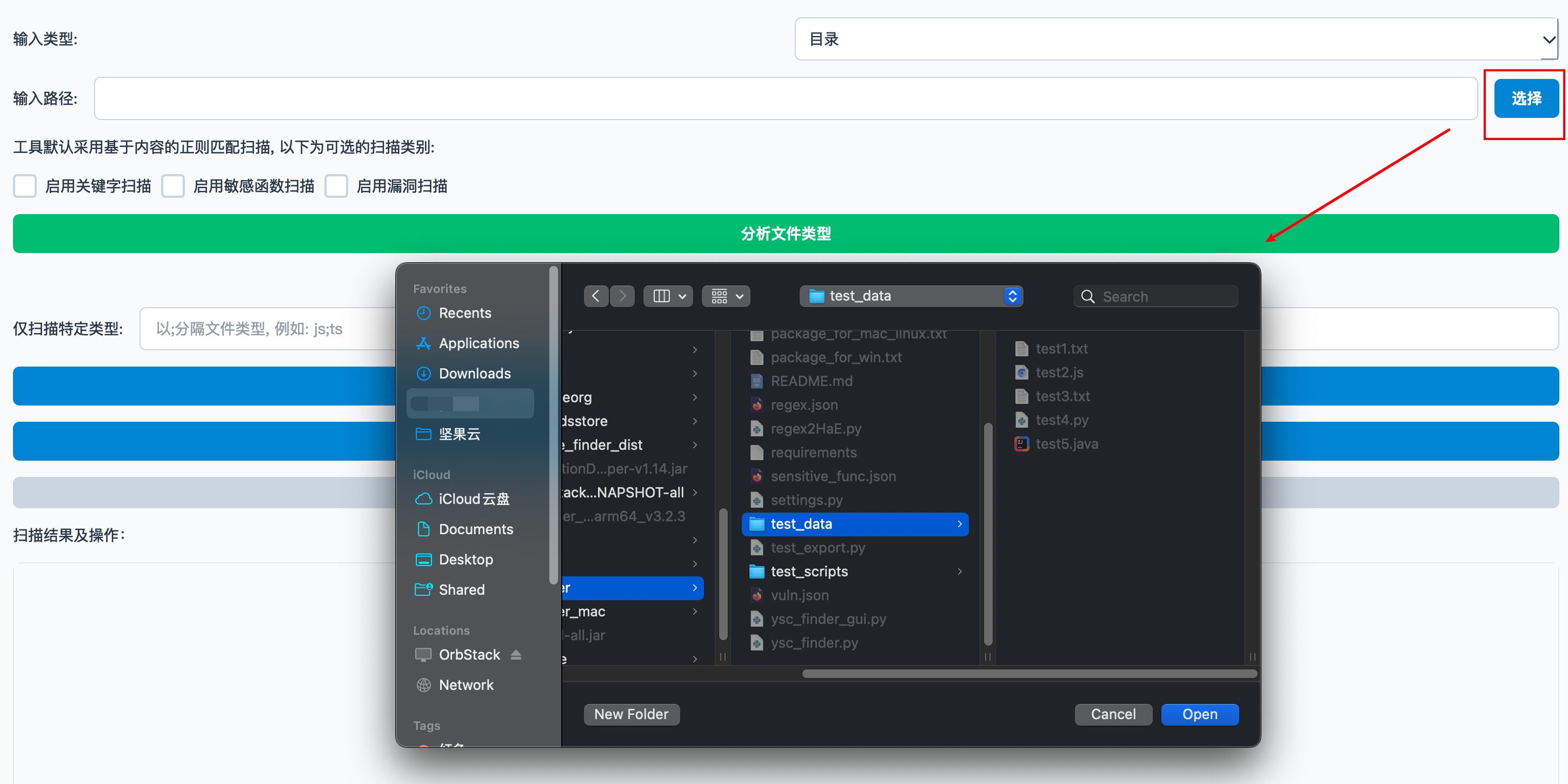Click Cancel in file dialog
The image size is (1568, 784).
tap(1113, 715)
